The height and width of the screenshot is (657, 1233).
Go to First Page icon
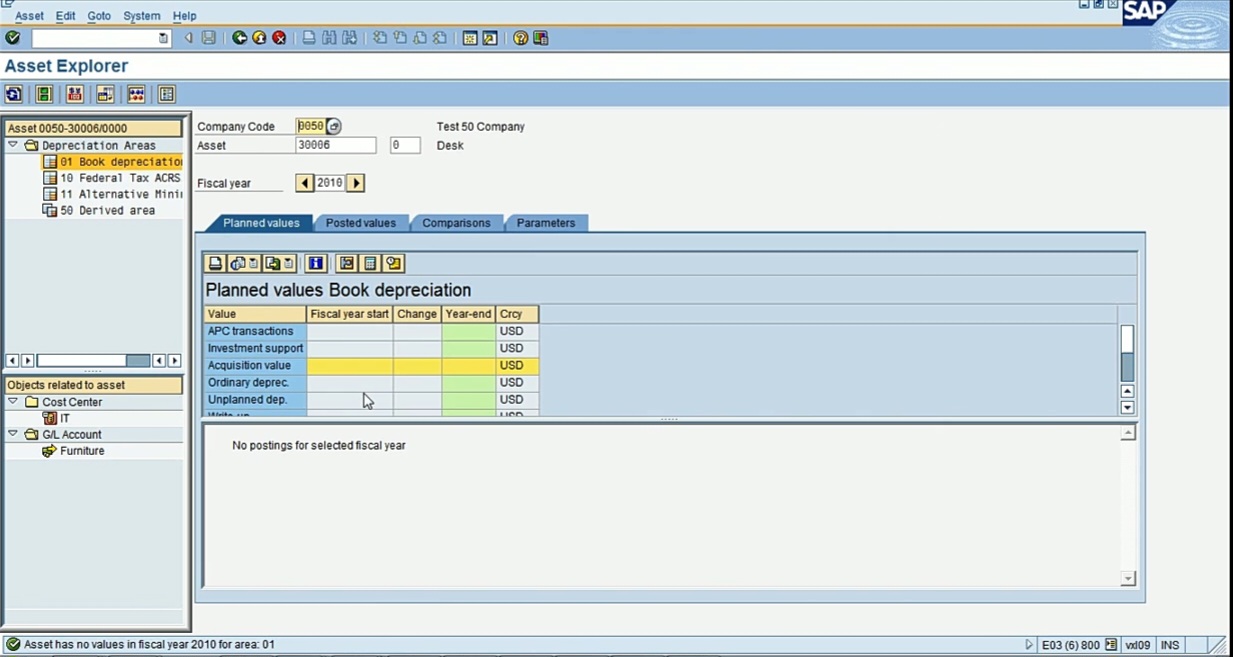[x=380, y=38]
